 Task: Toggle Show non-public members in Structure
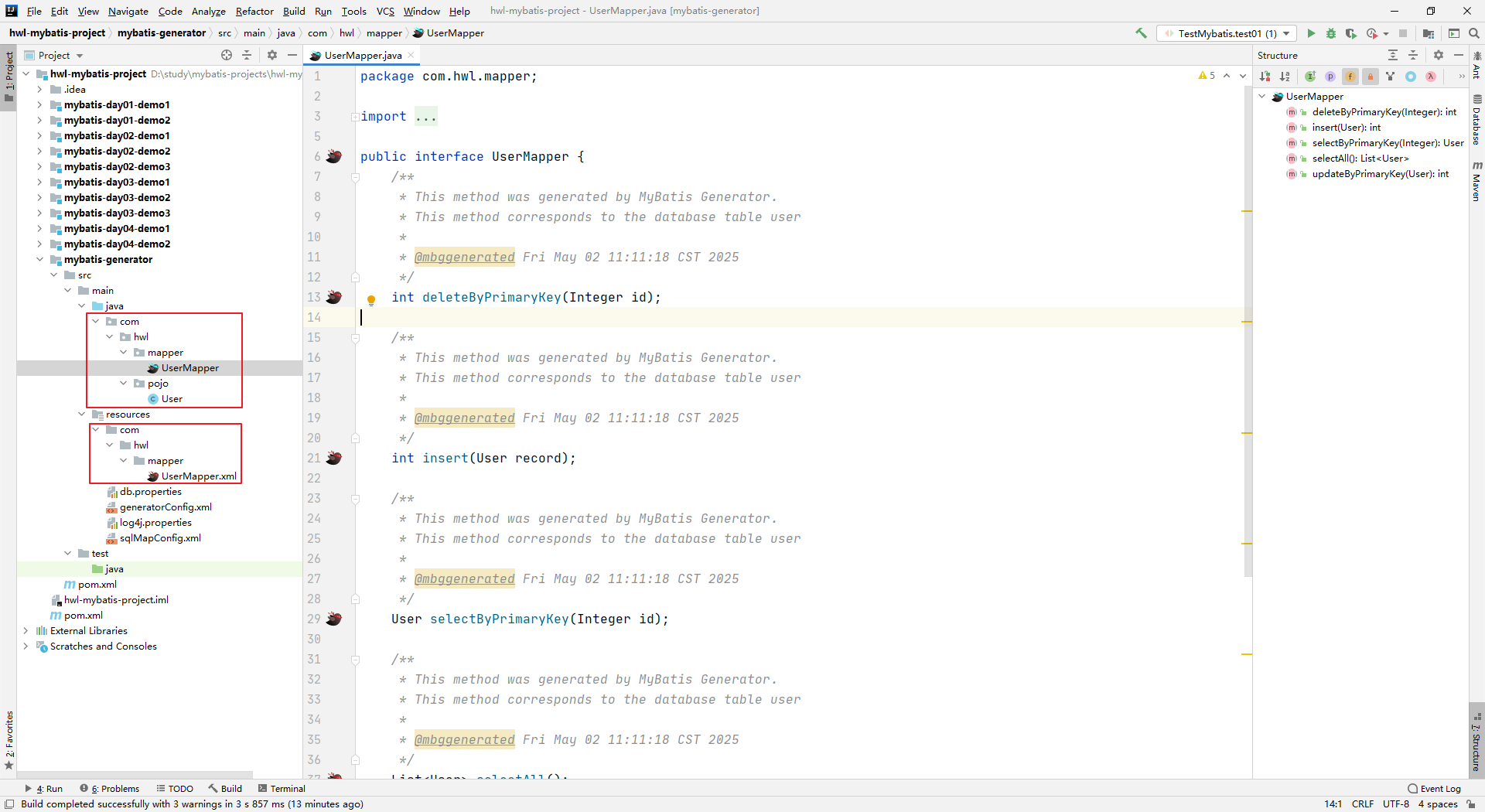coord(1371,77)
